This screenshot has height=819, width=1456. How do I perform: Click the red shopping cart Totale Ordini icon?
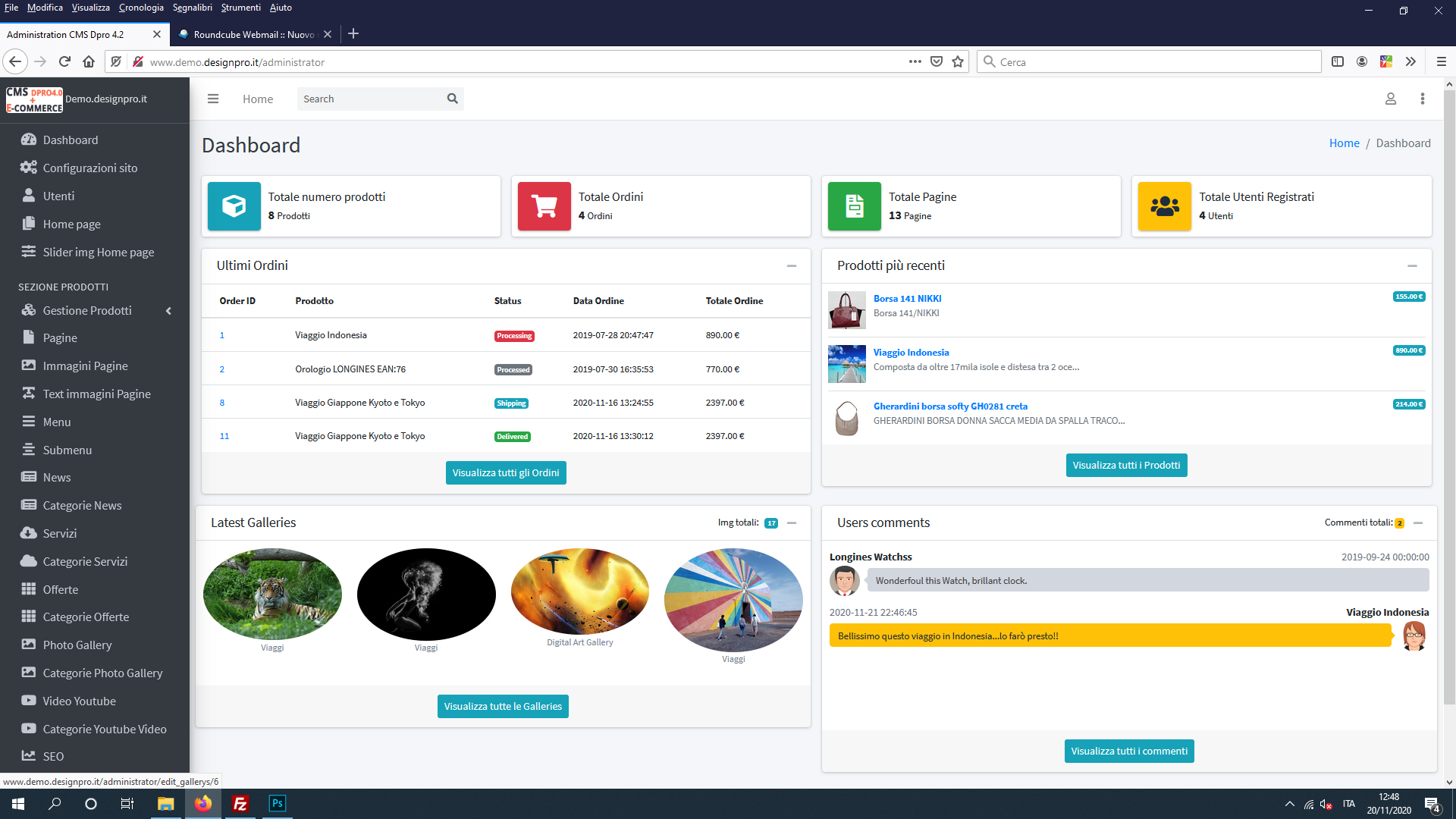click(544, 206)
